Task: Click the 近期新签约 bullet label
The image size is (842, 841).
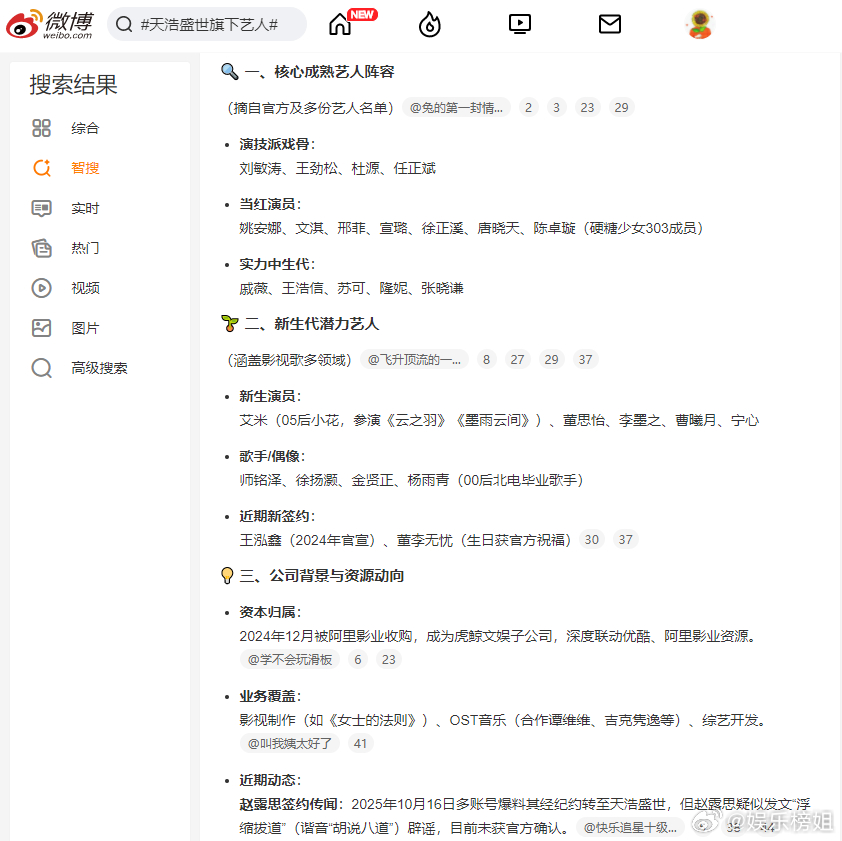Action: [277, 516]
